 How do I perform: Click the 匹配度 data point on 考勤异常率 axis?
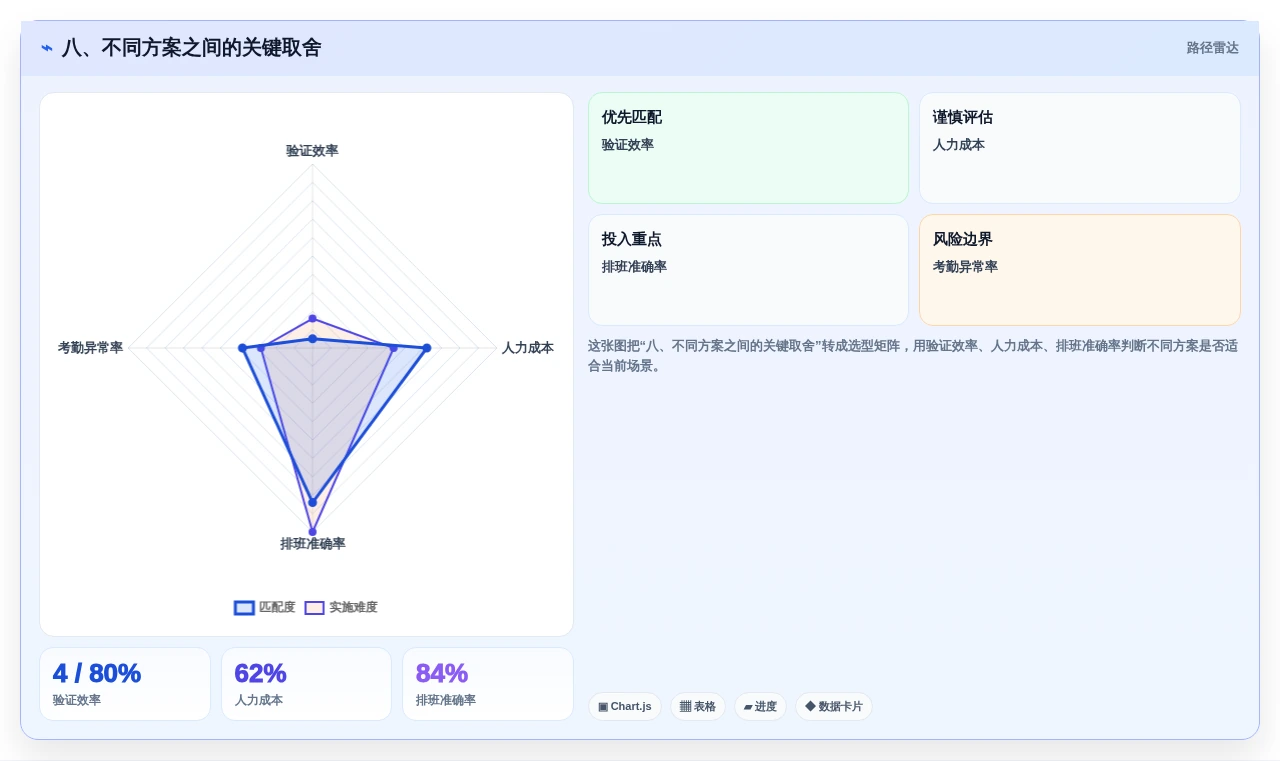(x=242, y=348)
